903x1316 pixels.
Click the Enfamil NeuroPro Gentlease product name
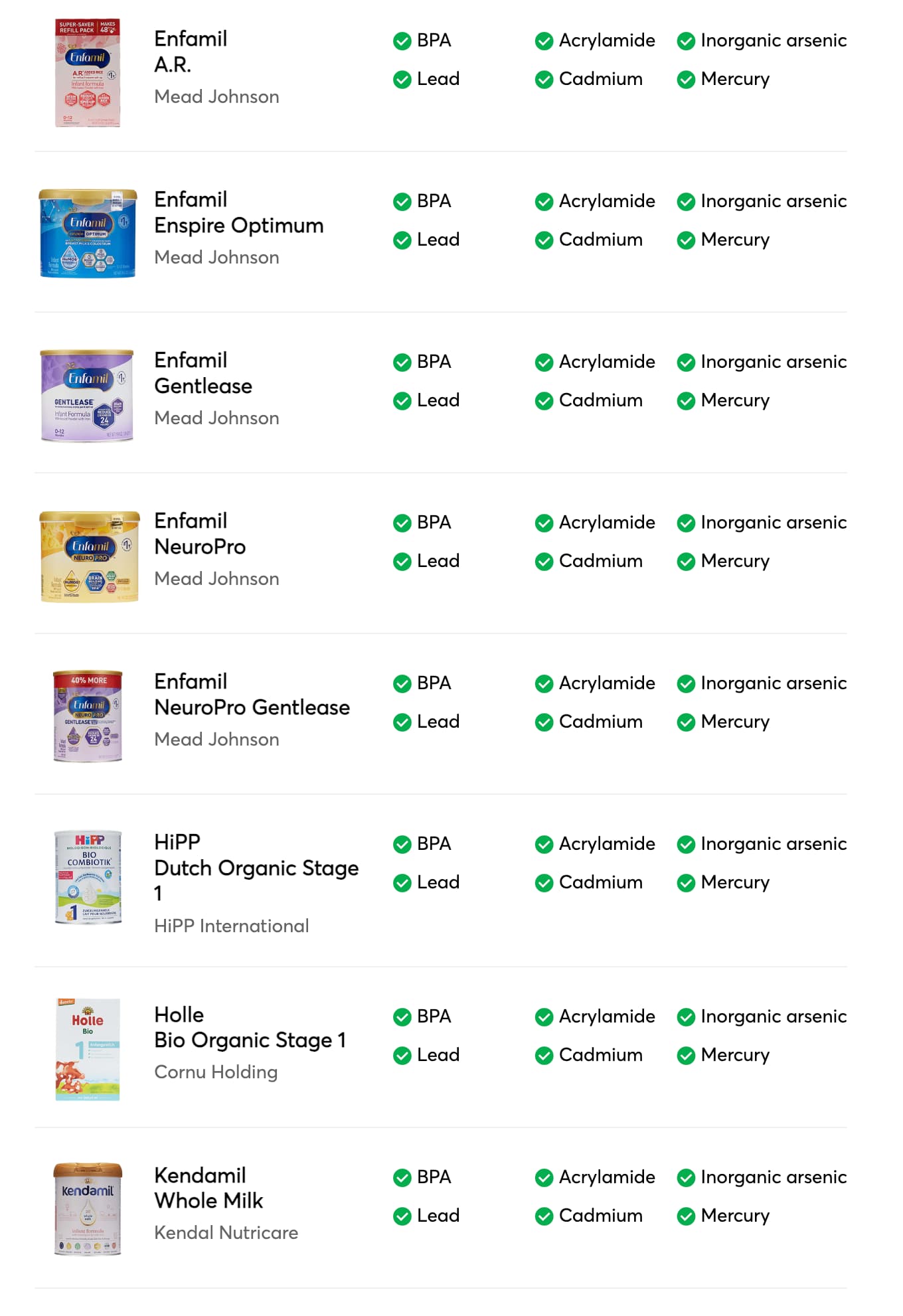tap(252, 695)
